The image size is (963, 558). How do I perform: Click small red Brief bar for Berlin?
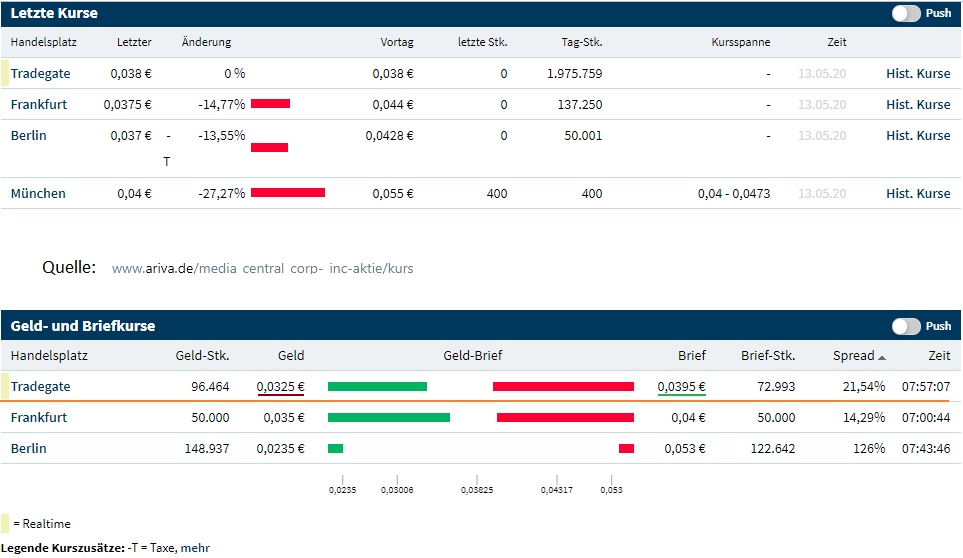point(626,448)
